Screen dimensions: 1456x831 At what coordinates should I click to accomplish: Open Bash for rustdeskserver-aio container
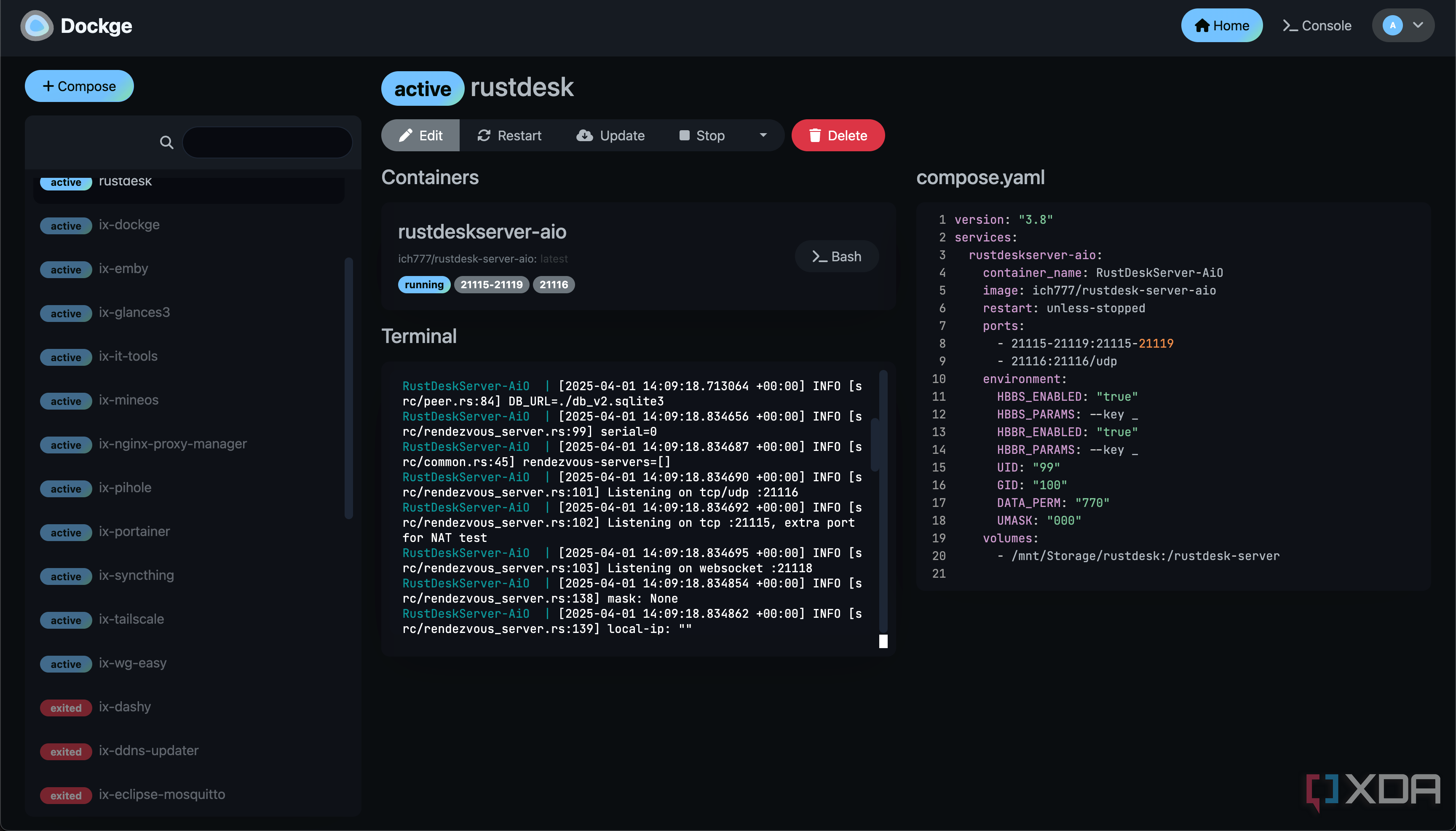click(x=836, y=256)
